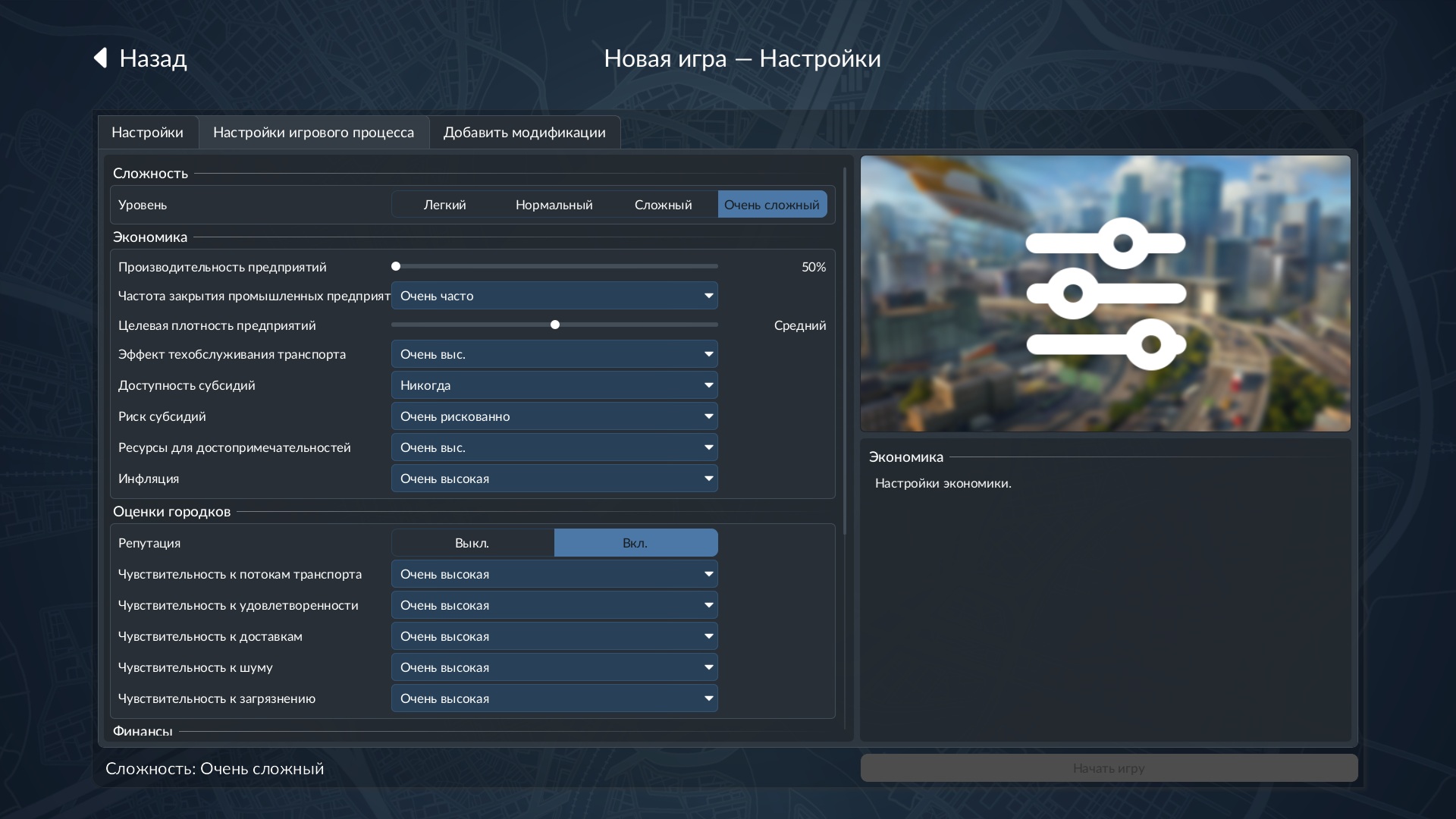This screenshot has height=819, width=1456.
Task: Click the Сложность: Очень сложный status text
Action: (215, 769)
